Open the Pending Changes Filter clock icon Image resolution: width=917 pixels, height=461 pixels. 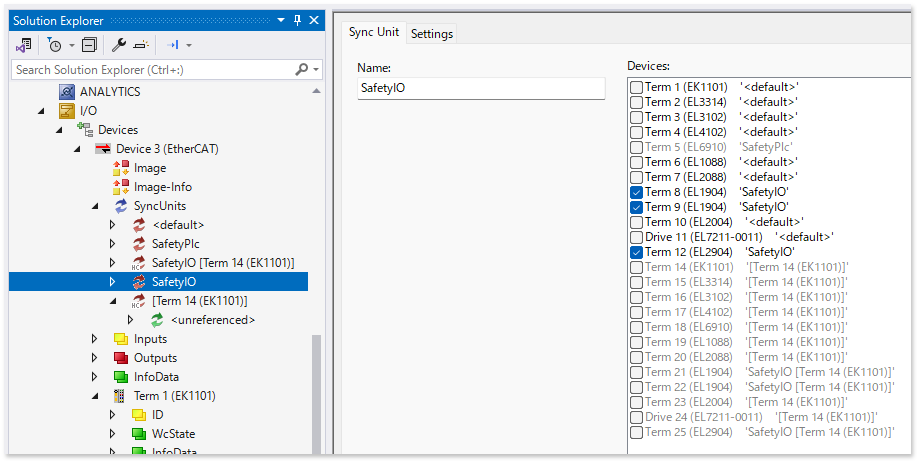click(54, 45)
